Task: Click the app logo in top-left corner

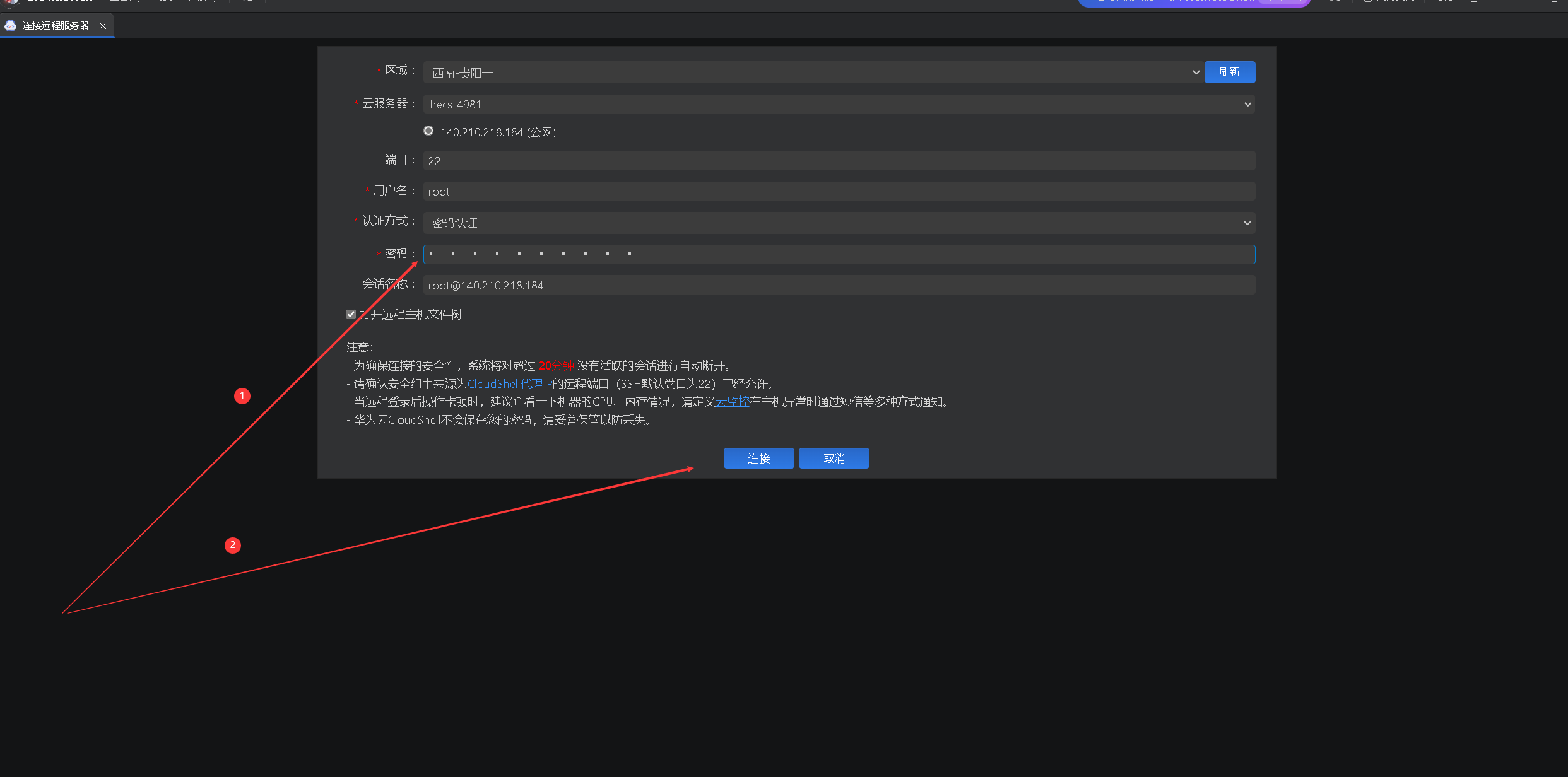Action: pos(9,3)
